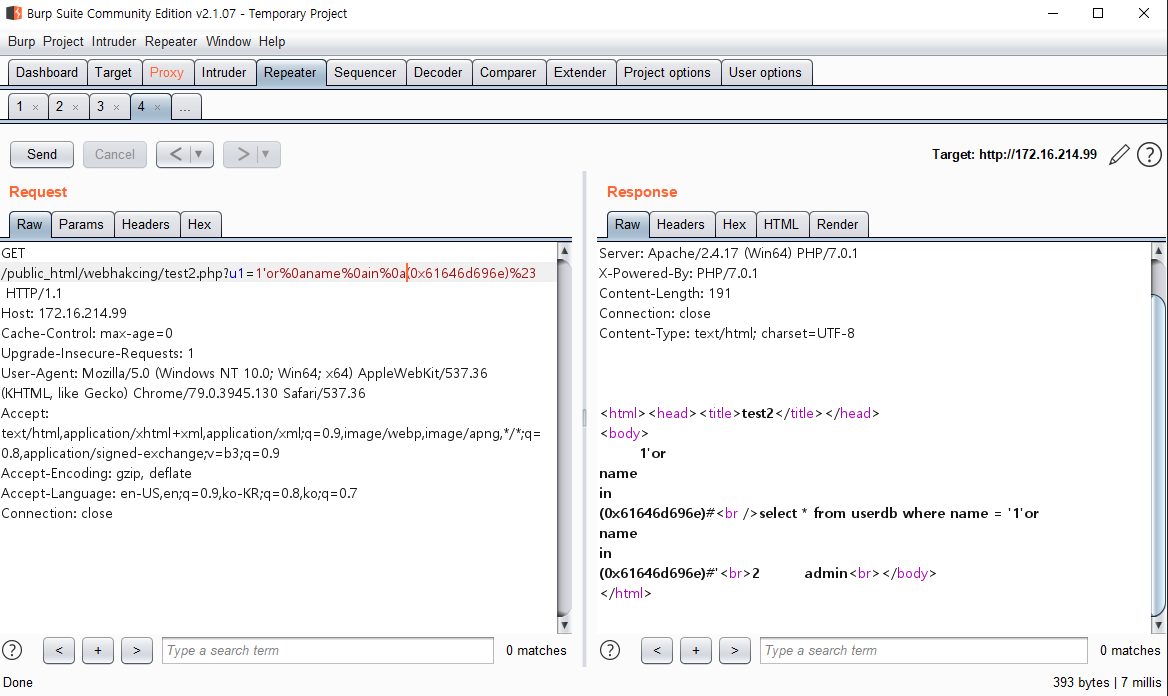Show response HTML view
Viewport: 1168px width, 696px height.
click(x=781, y=224)
